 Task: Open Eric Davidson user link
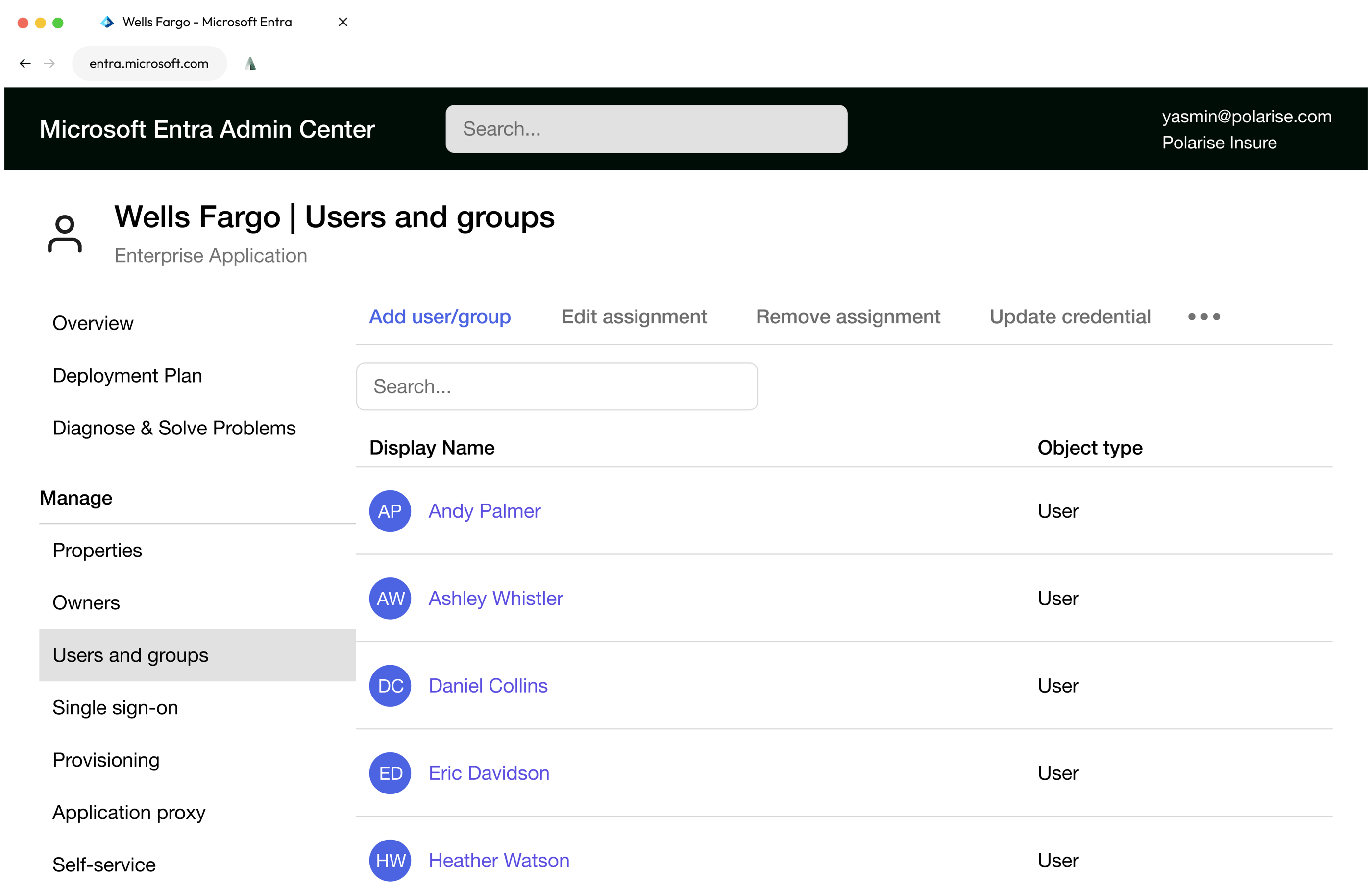489,772
